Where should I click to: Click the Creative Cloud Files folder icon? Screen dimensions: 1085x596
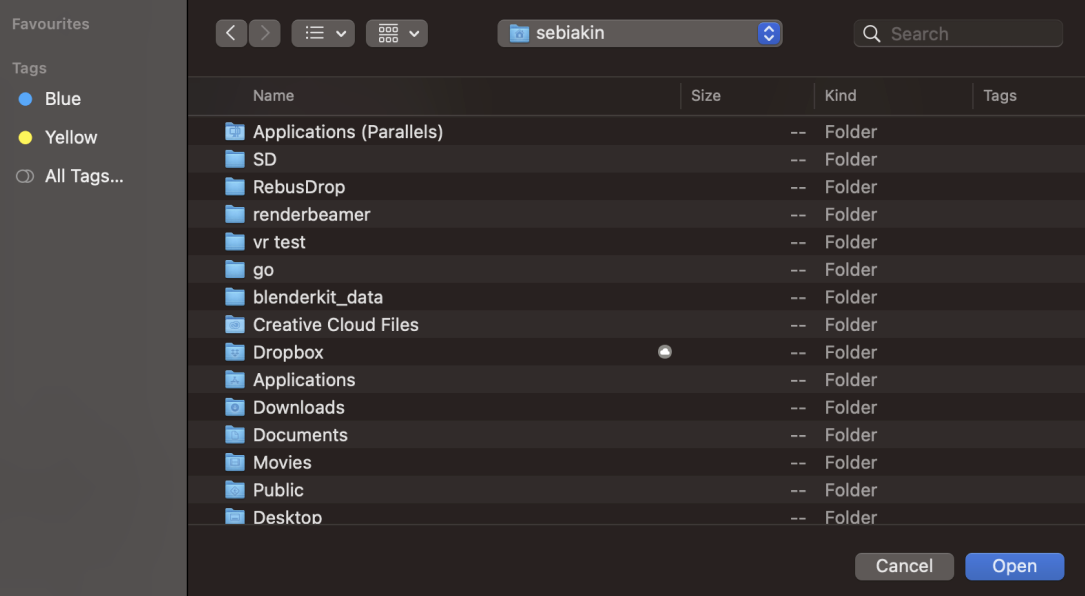tap(235, 325)
